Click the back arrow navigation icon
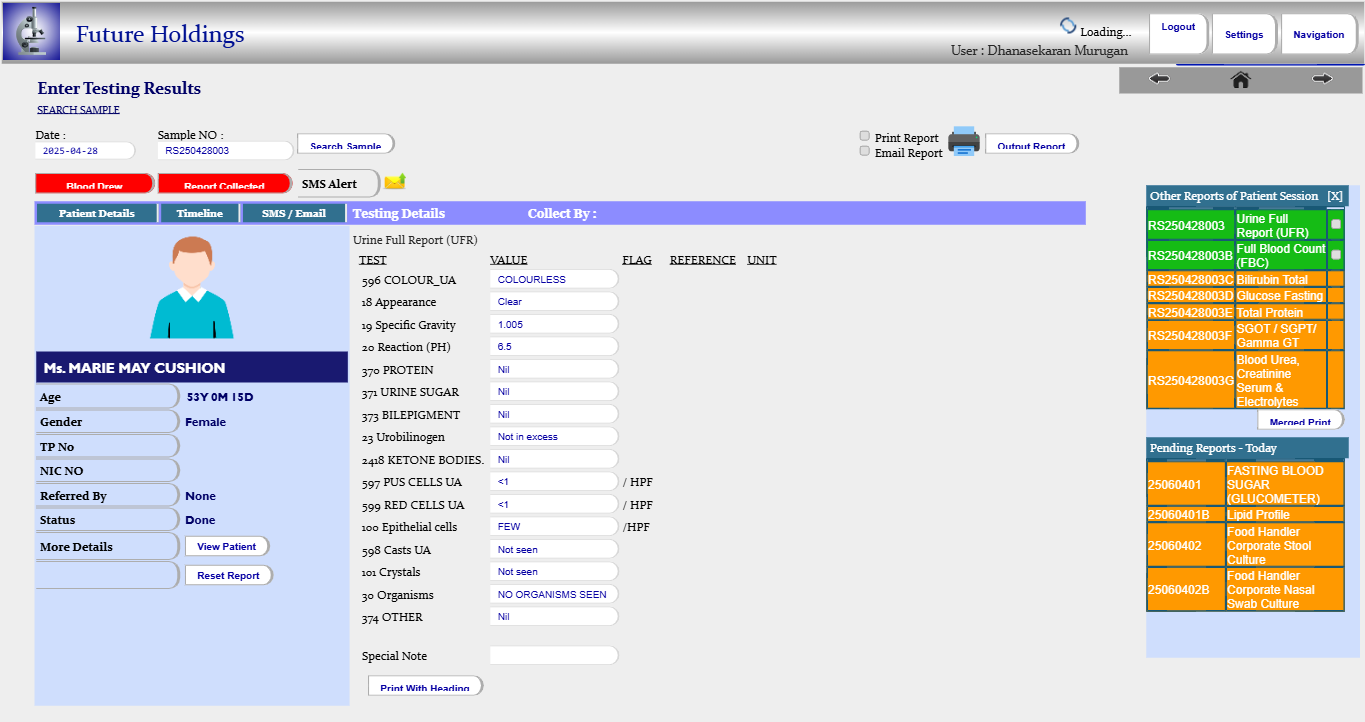Image resolution: width=1365 pixels, height=722 pixels. tap(1159, 79)
